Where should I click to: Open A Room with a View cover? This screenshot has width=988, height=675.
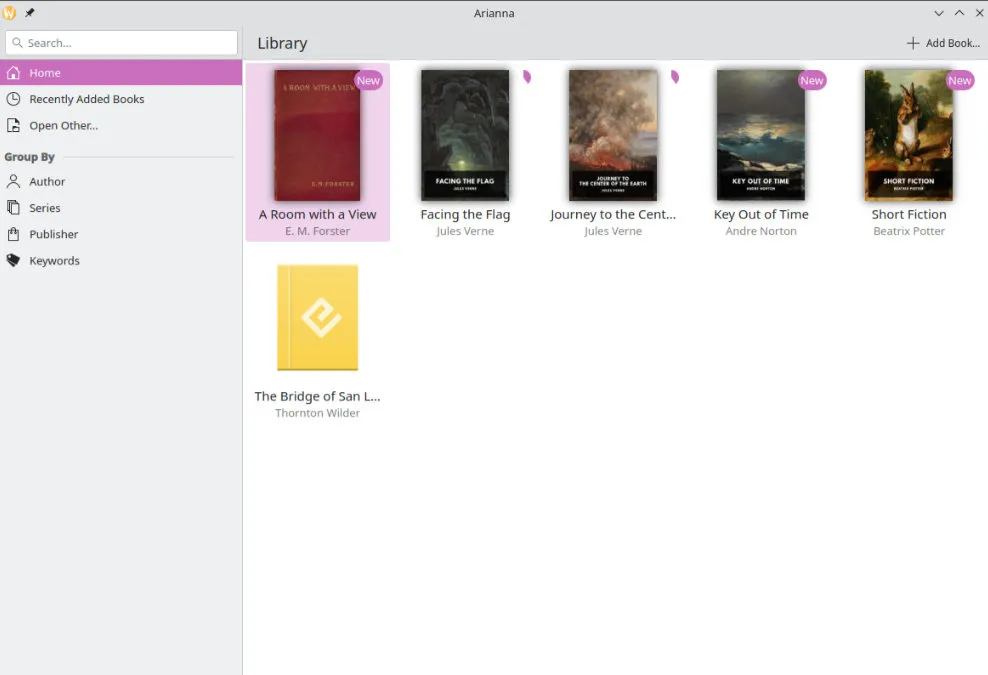point(317,135)
